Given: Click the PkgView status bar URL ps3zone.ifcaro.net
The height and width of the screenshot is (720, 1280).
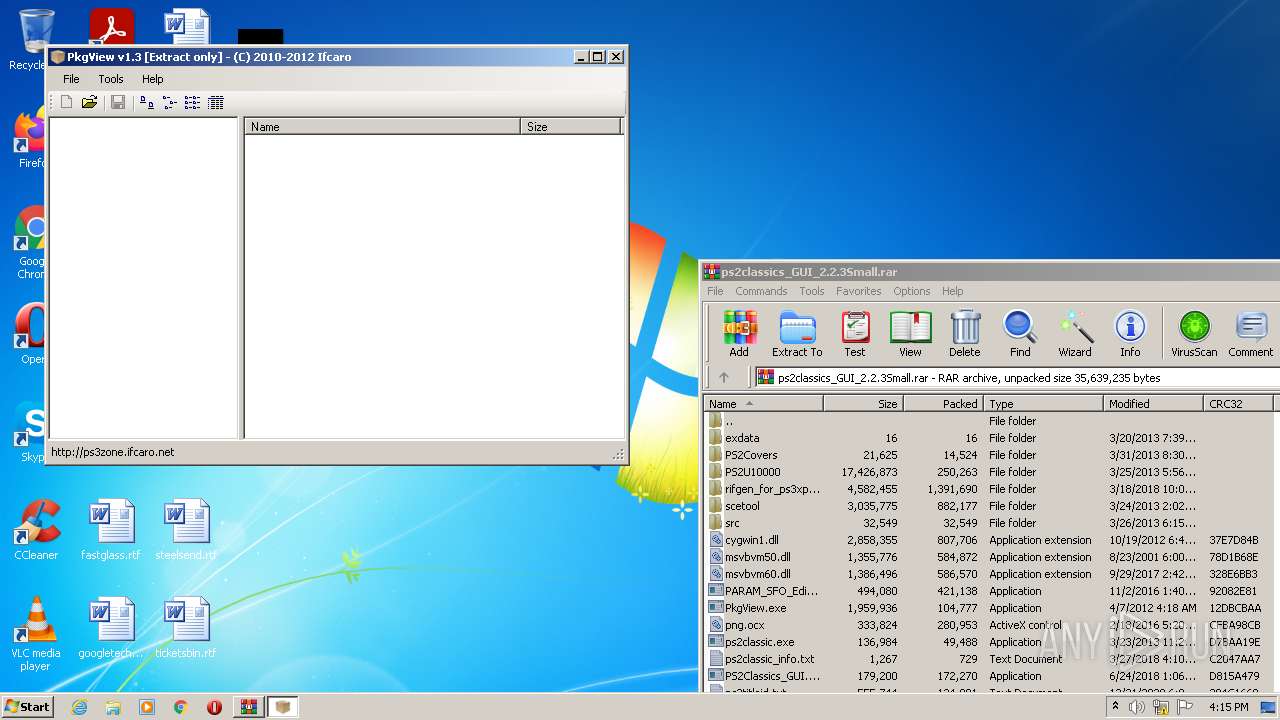Looking at the screenshot, I should [x=112, y=452].
